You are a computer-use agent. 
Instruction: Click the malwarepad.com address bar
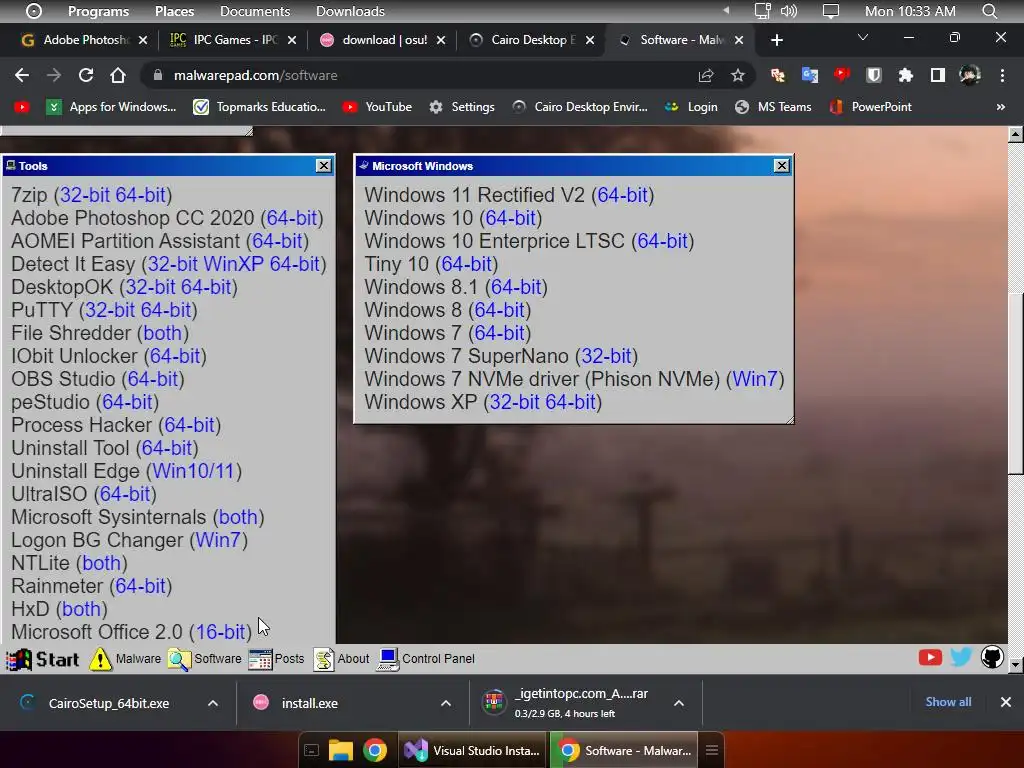pos(418,75)
